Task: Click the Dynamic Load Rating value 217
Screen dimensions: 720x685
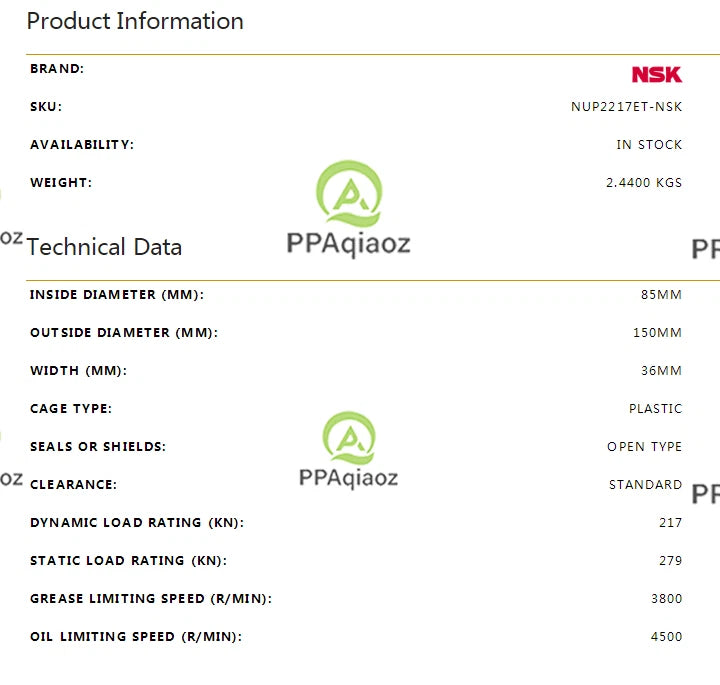Action: coord(670,522)
